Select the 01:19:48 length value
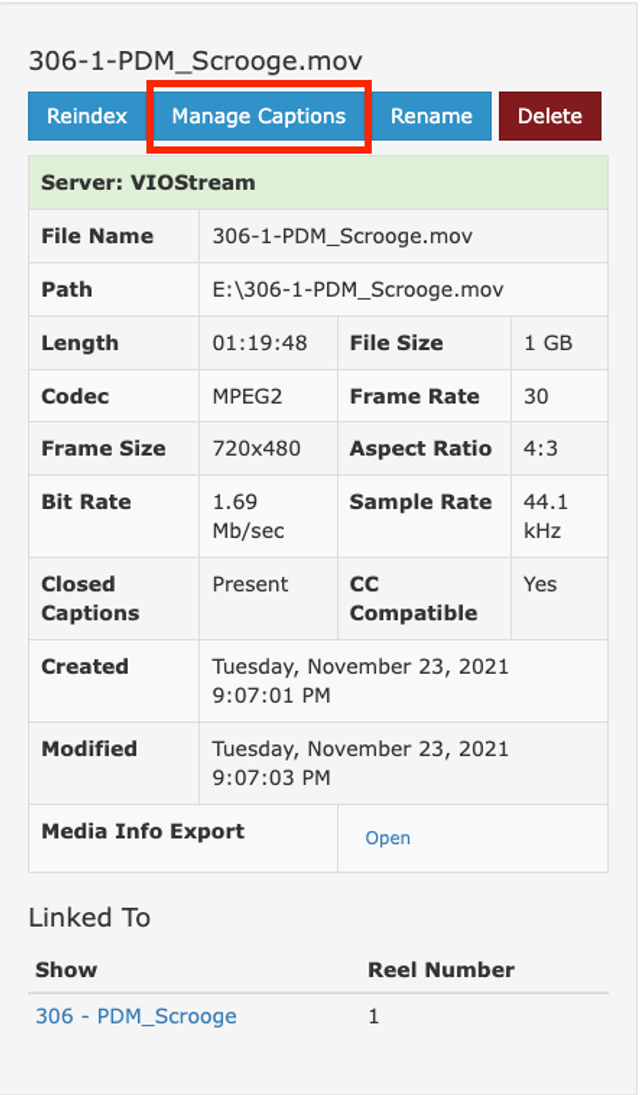 [260, 343]
